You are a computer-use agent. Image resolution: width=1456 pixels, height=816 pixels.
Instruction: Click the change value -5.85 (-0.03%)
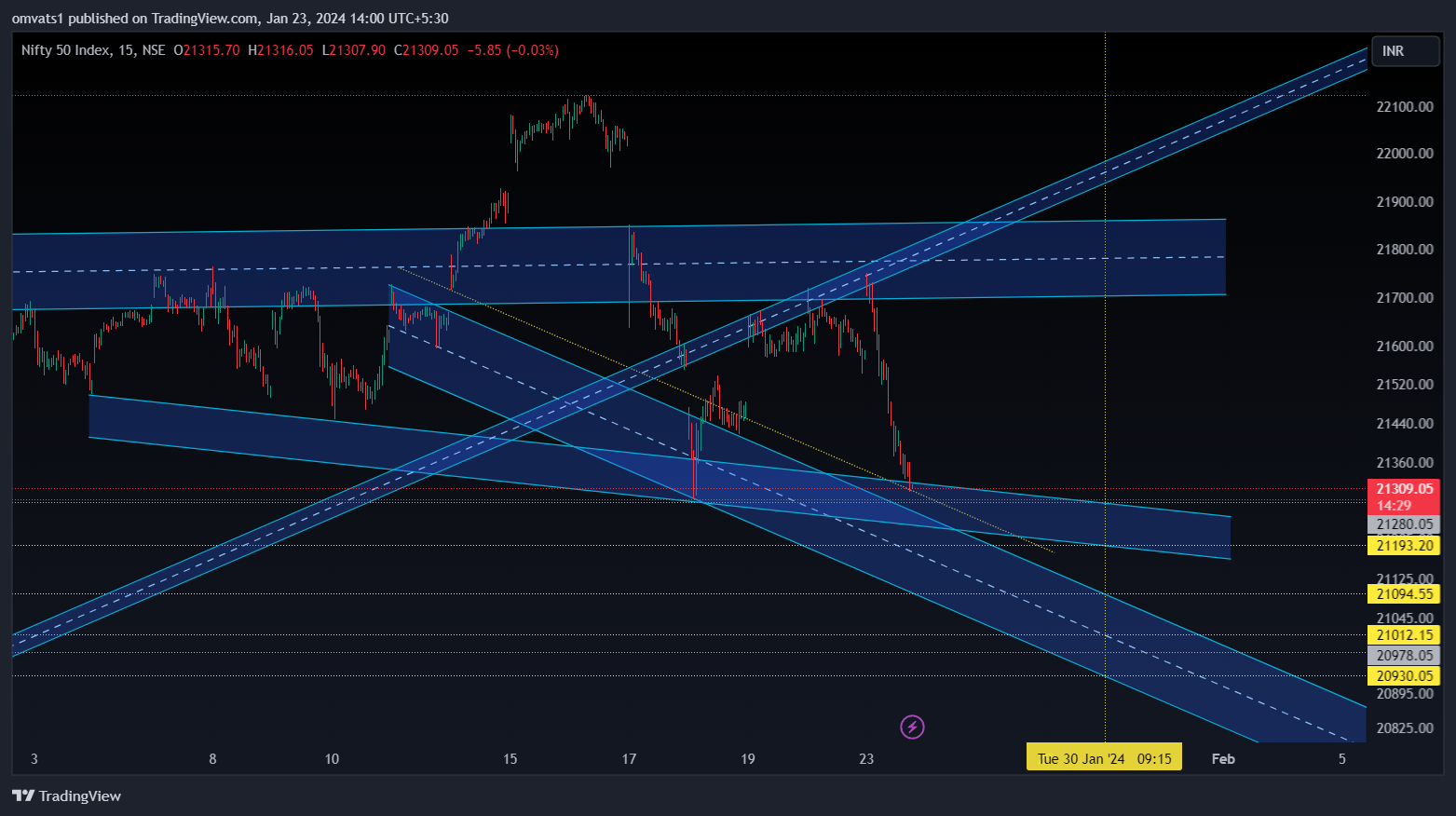pos(513,50)
